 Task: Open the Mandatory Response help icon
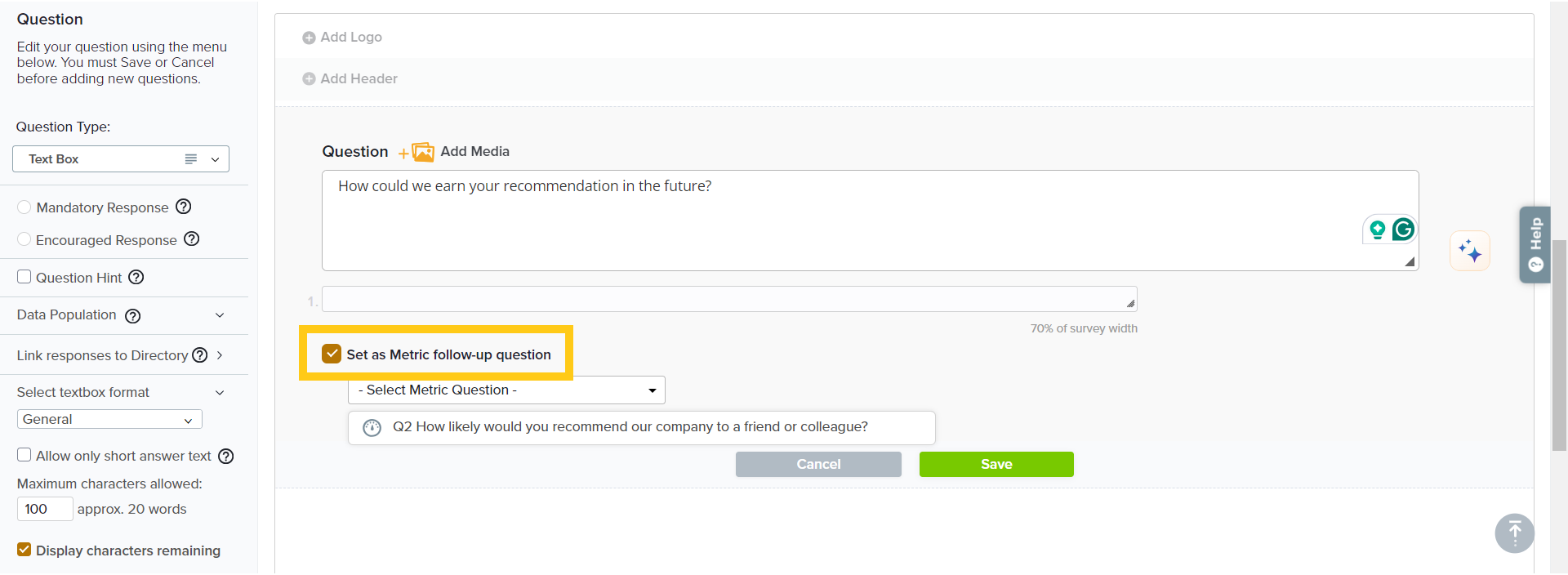[x=184, y=207]
